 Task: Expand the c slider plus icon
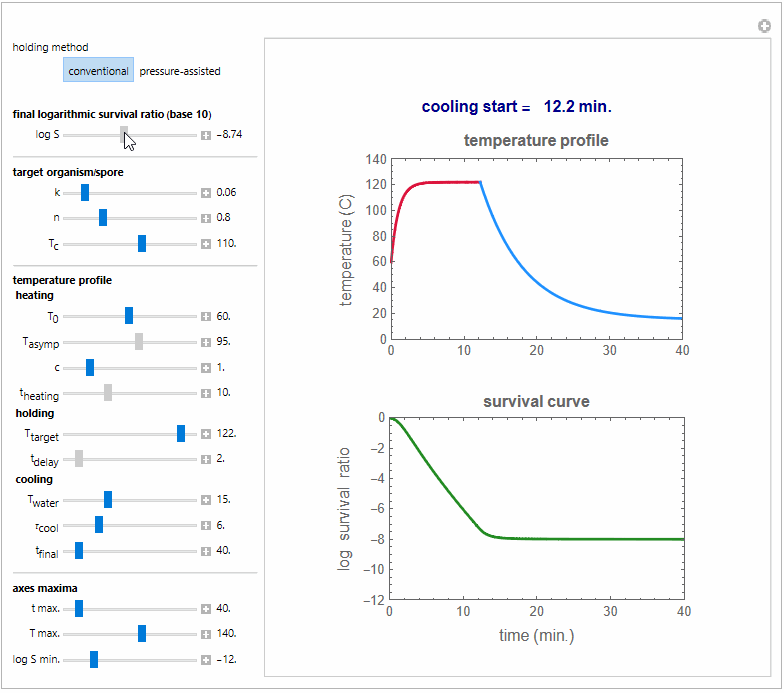(206, 368)
